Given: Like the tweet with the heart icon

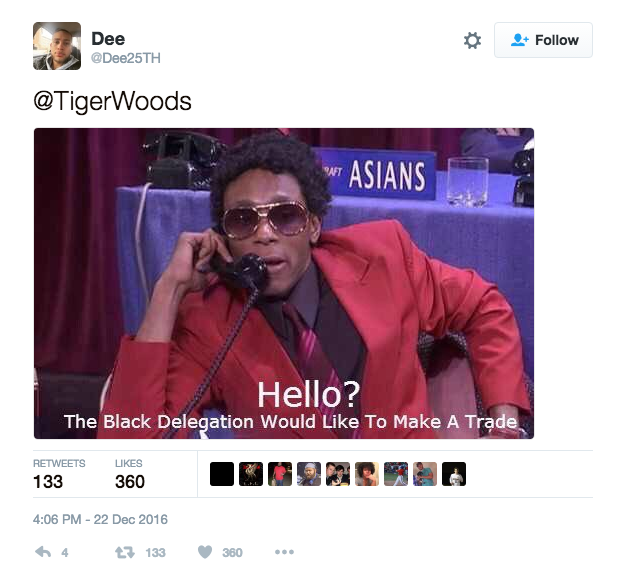Looking at the screenshot, I should [205, 552].
